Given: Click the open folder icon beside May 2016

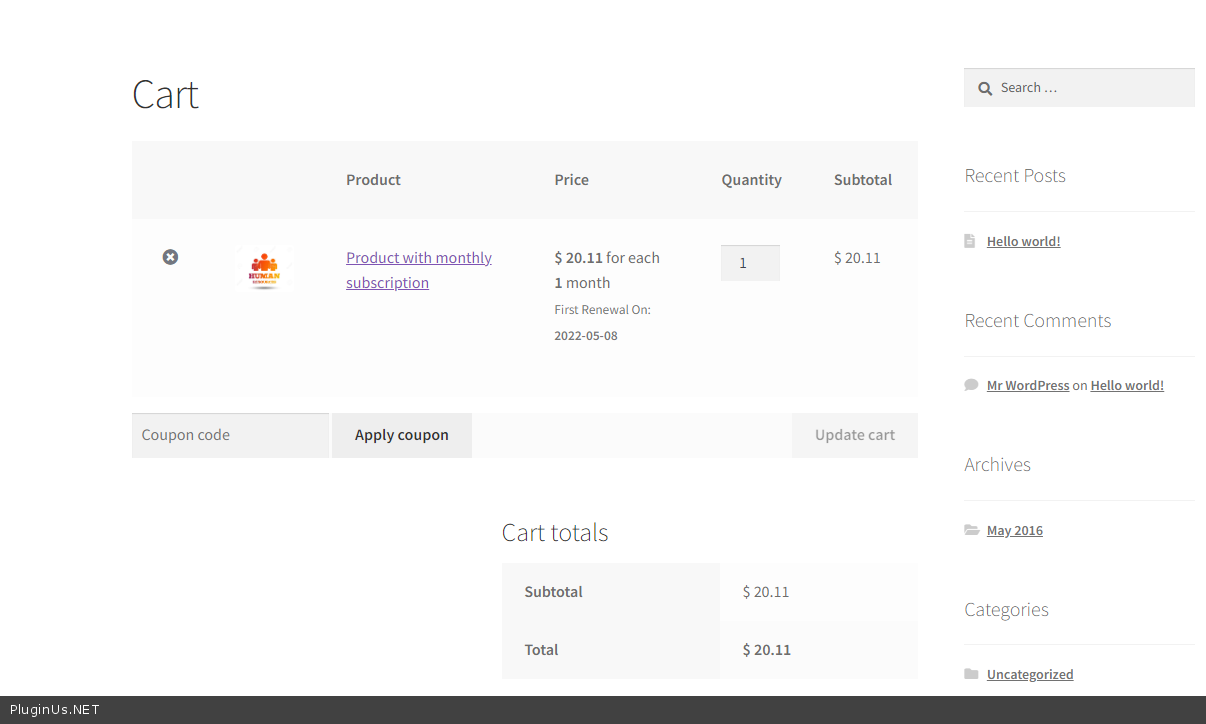Looking at the screenshot, I should point(971,530).
